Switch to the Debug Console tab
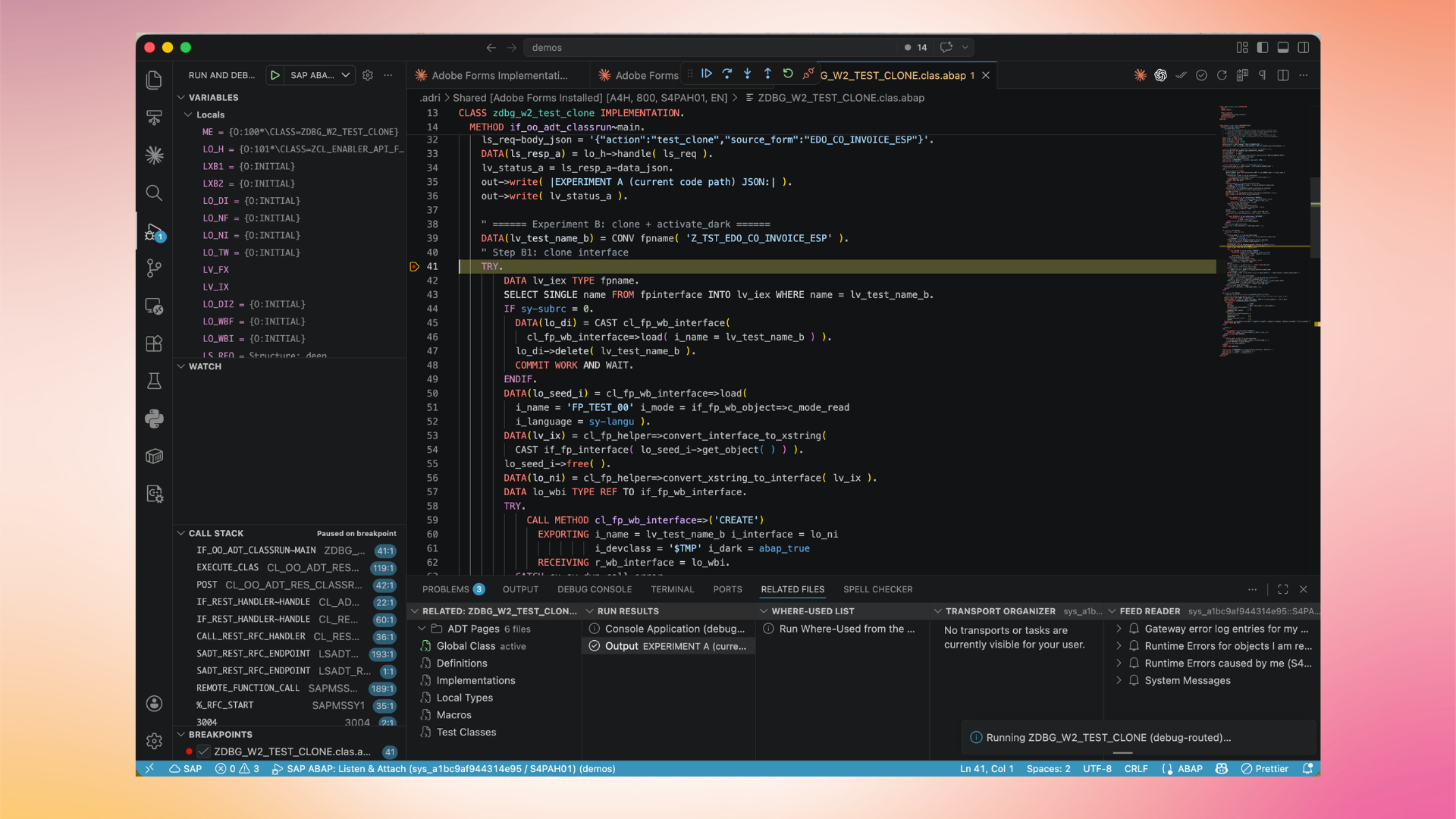This screenshot has width=1456, height=819. [594, 589]
